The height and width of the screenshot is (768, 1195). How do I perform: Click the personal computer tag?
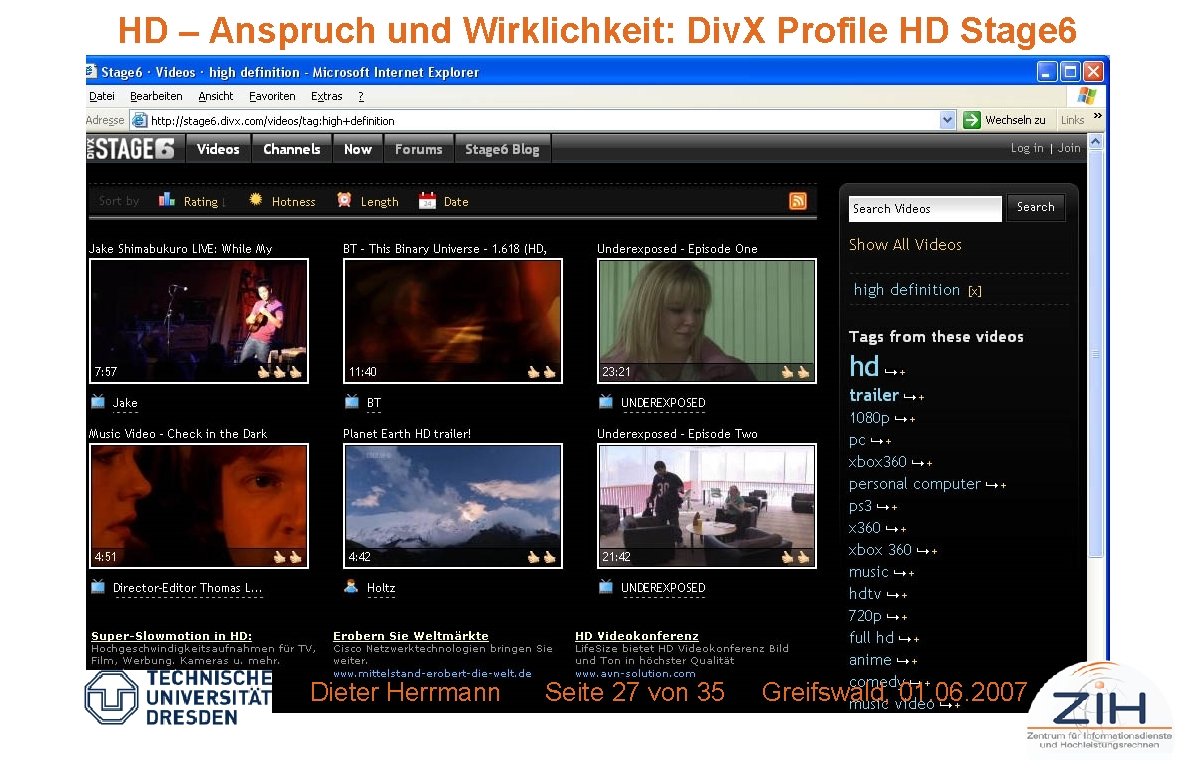(915, 484)
